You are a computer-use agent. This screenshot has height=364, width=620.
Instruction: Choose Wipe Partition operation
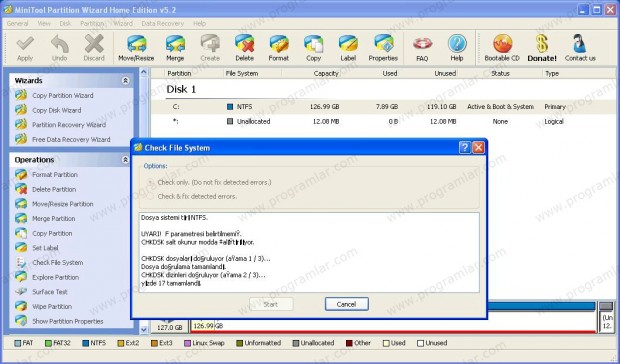[52, 306]
